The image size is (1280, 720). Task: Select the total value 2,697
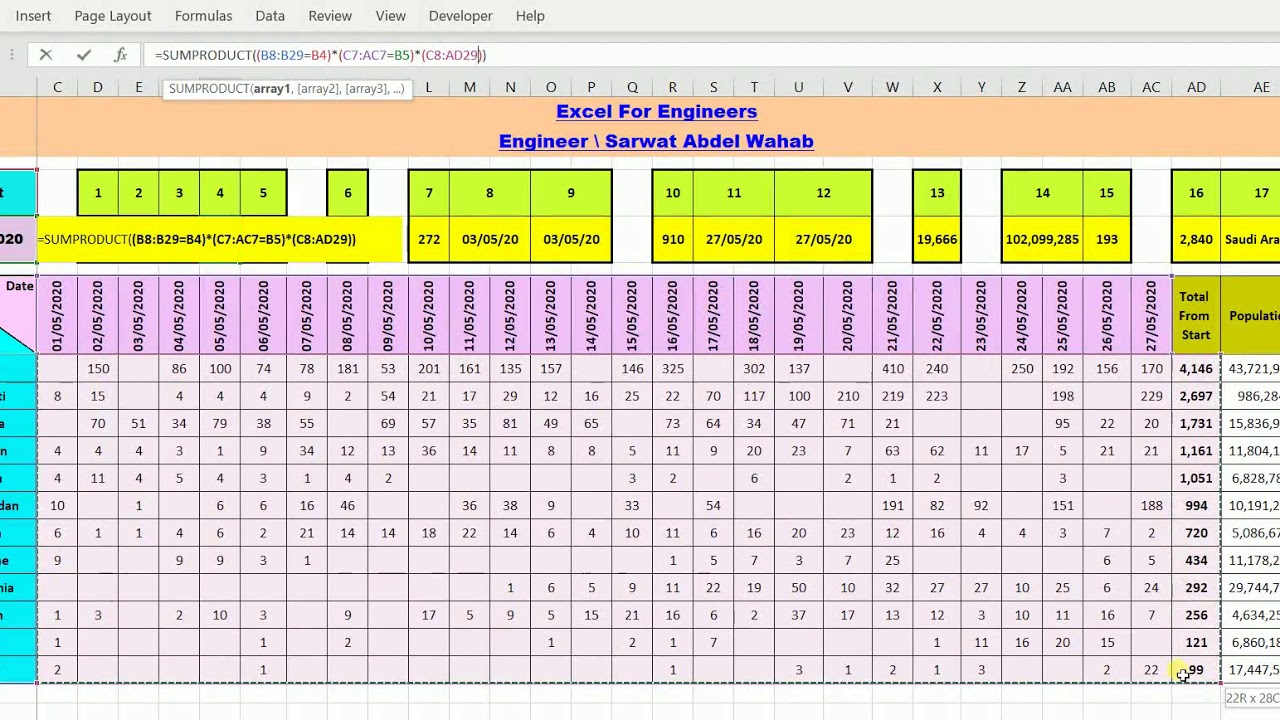click(x=1196, y=396)
